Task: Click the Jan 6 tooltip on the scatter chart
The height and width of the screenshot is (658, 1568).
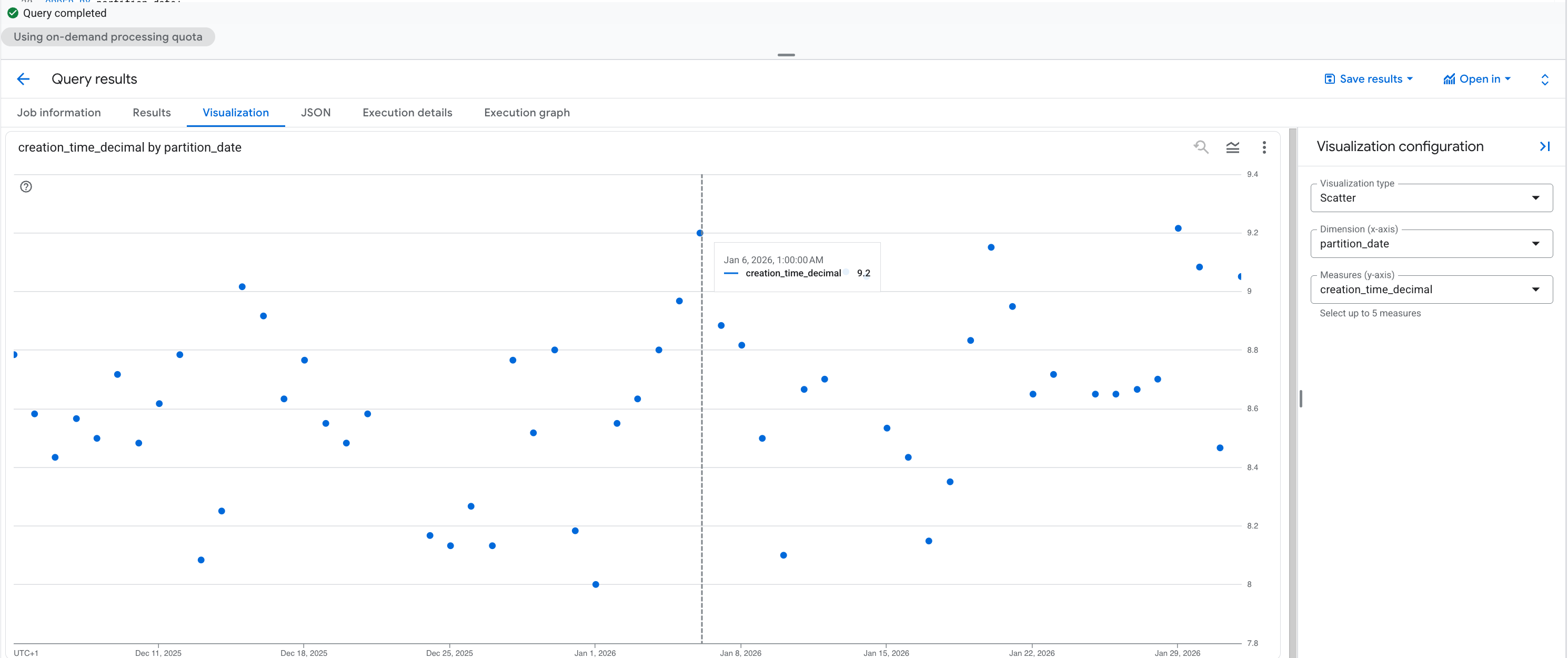Action: [x=797, y=266]
